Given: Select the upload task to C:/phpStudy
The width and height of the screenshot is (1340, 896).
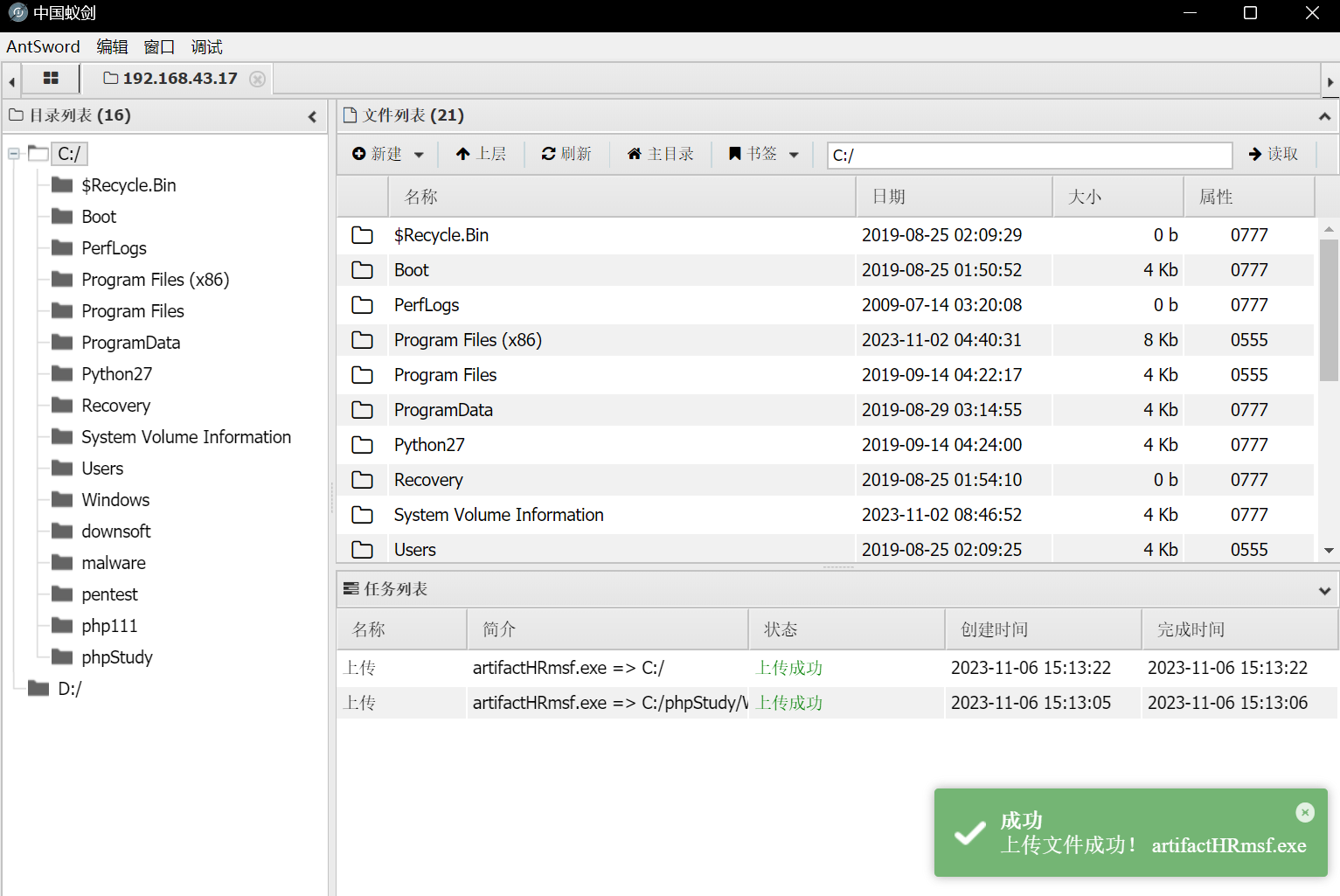Looking at the screenshot, I should tap(837, 703).
